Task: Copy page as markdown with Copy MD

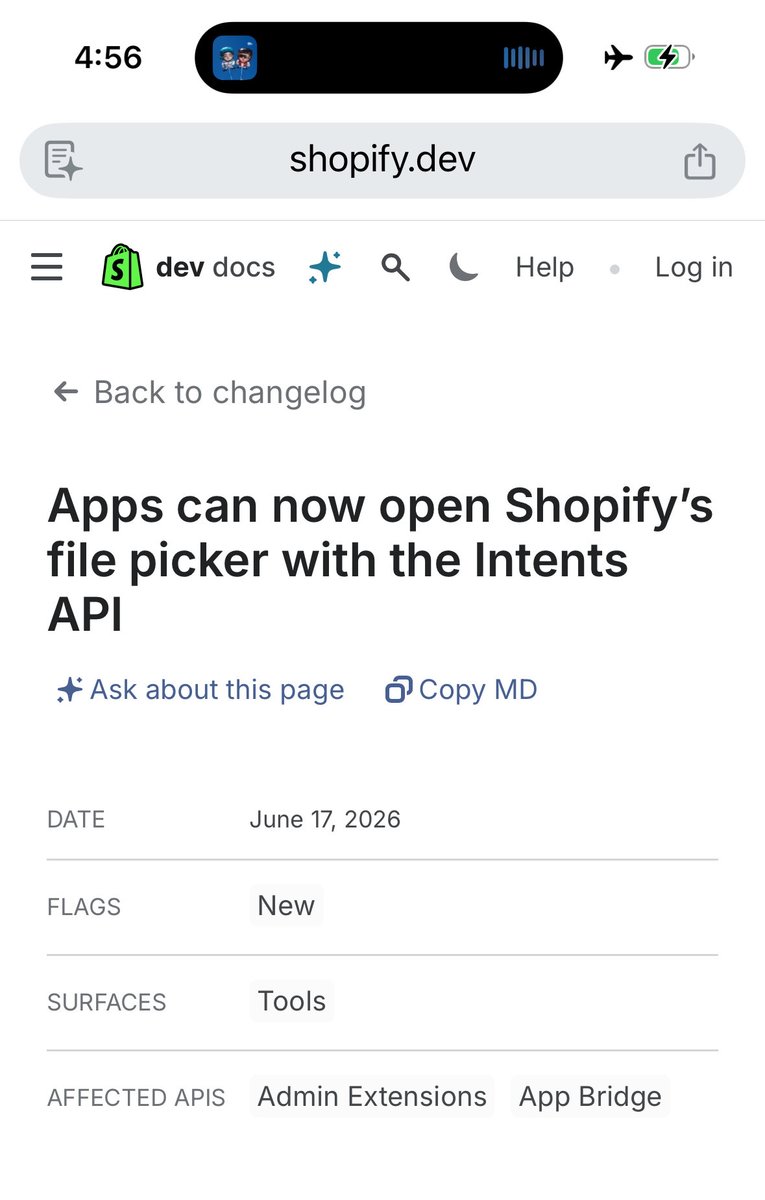Action: 461,690
